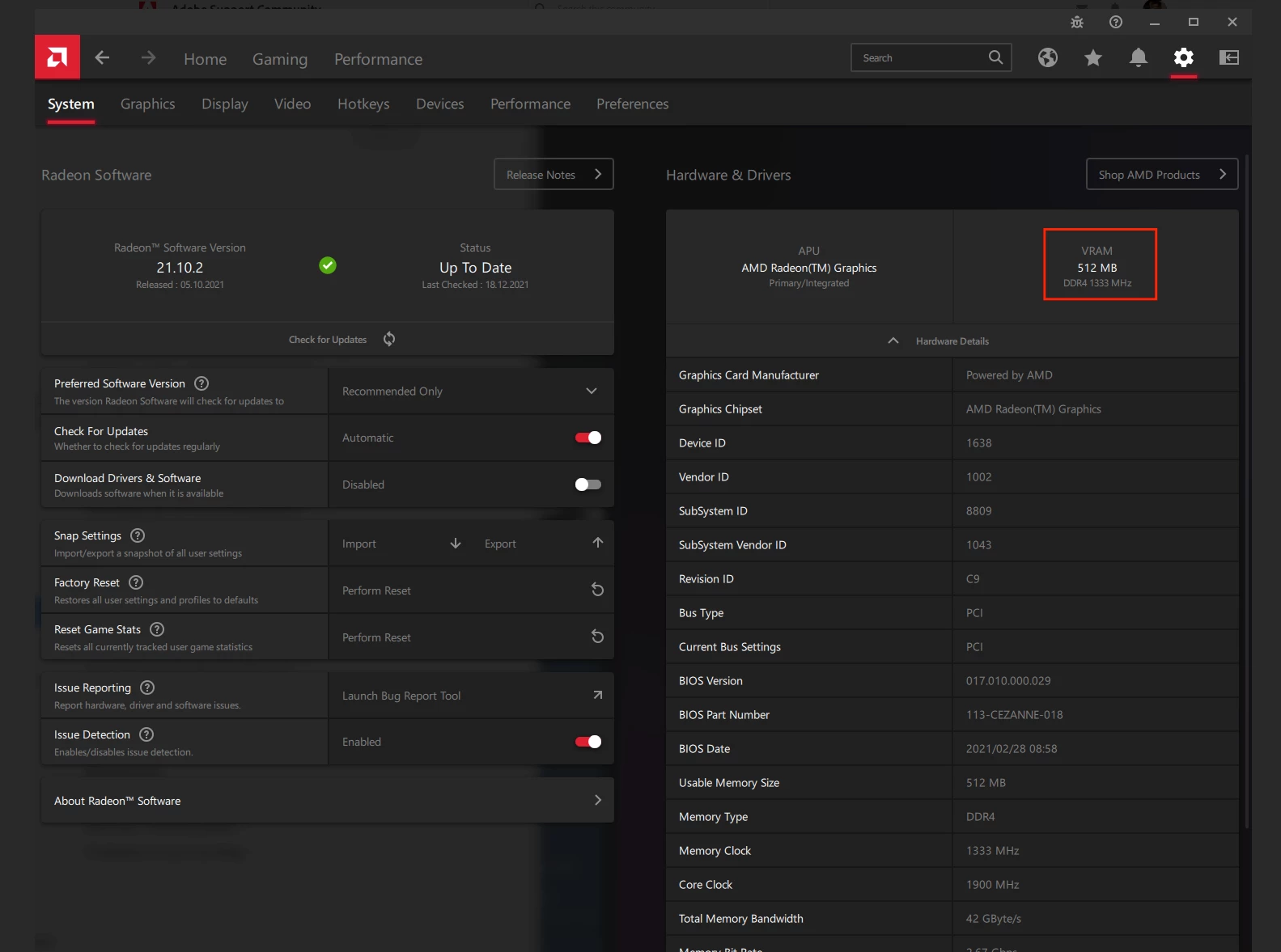Open the Home menu
The image size is (1281, 952).
point(206,59)
